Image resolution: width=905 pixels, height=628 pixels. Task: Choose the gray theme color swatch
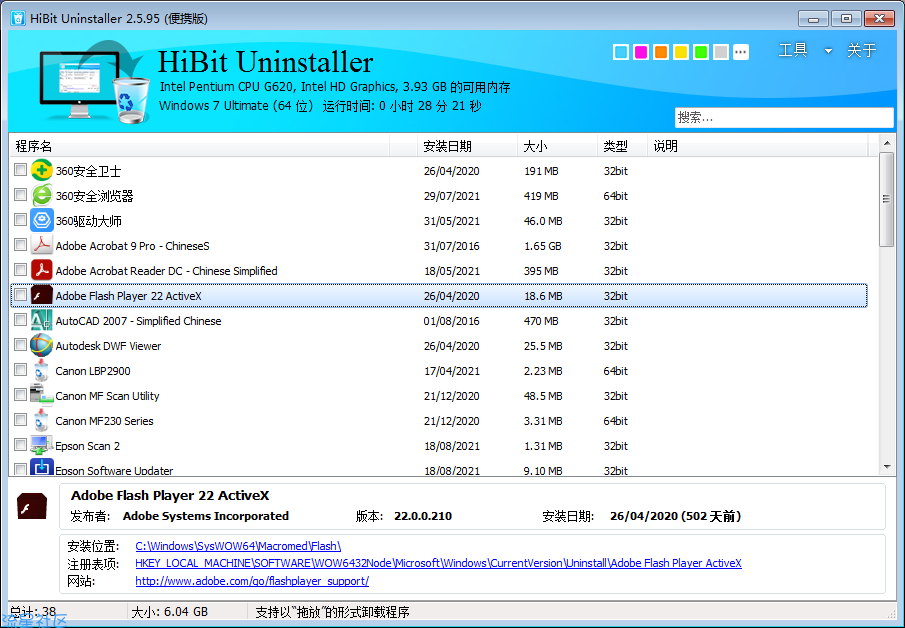click(x=721, y=52)
